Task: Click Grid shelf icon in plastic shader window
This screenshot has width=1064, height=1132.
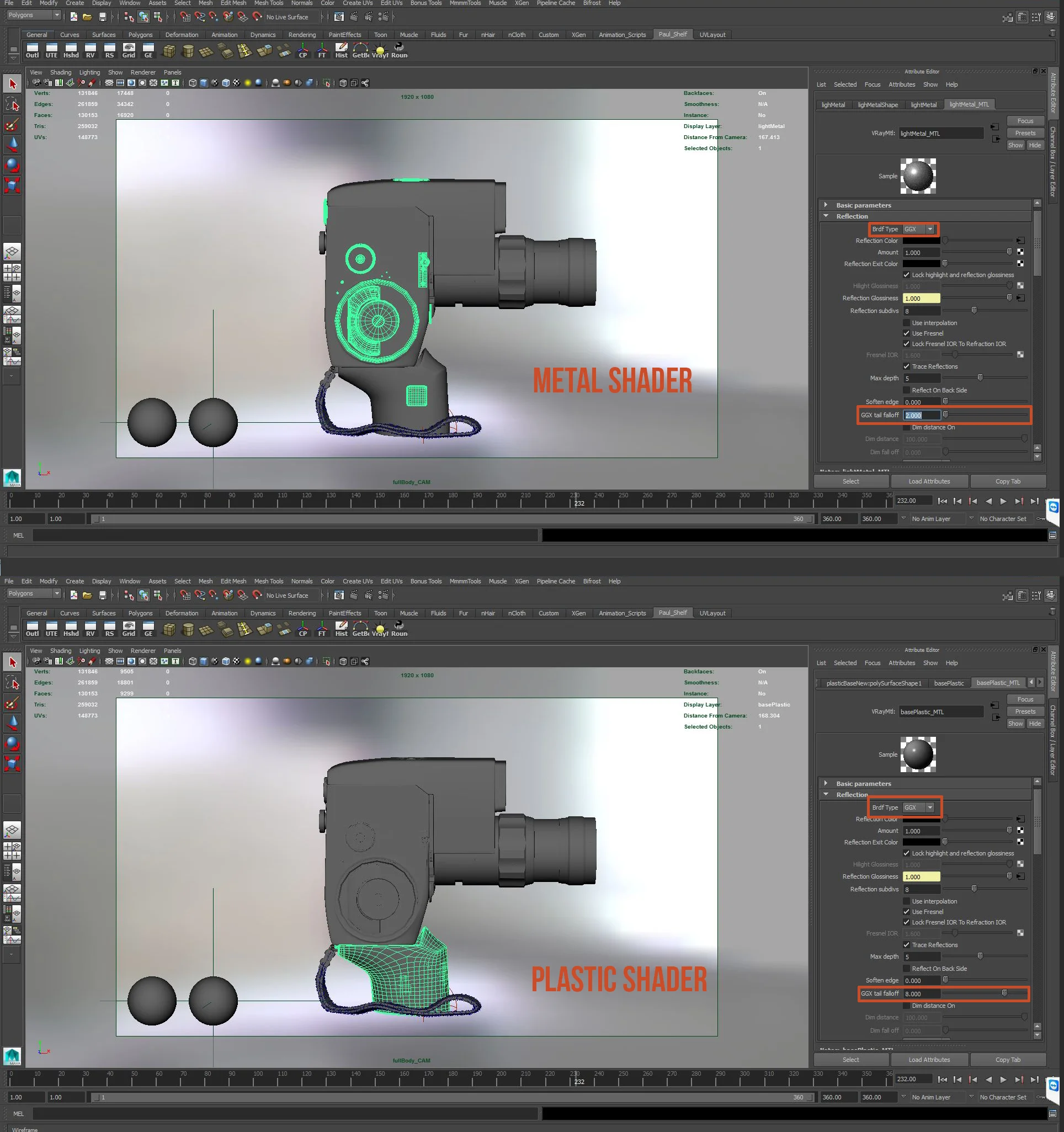Action: click(129, 628)
